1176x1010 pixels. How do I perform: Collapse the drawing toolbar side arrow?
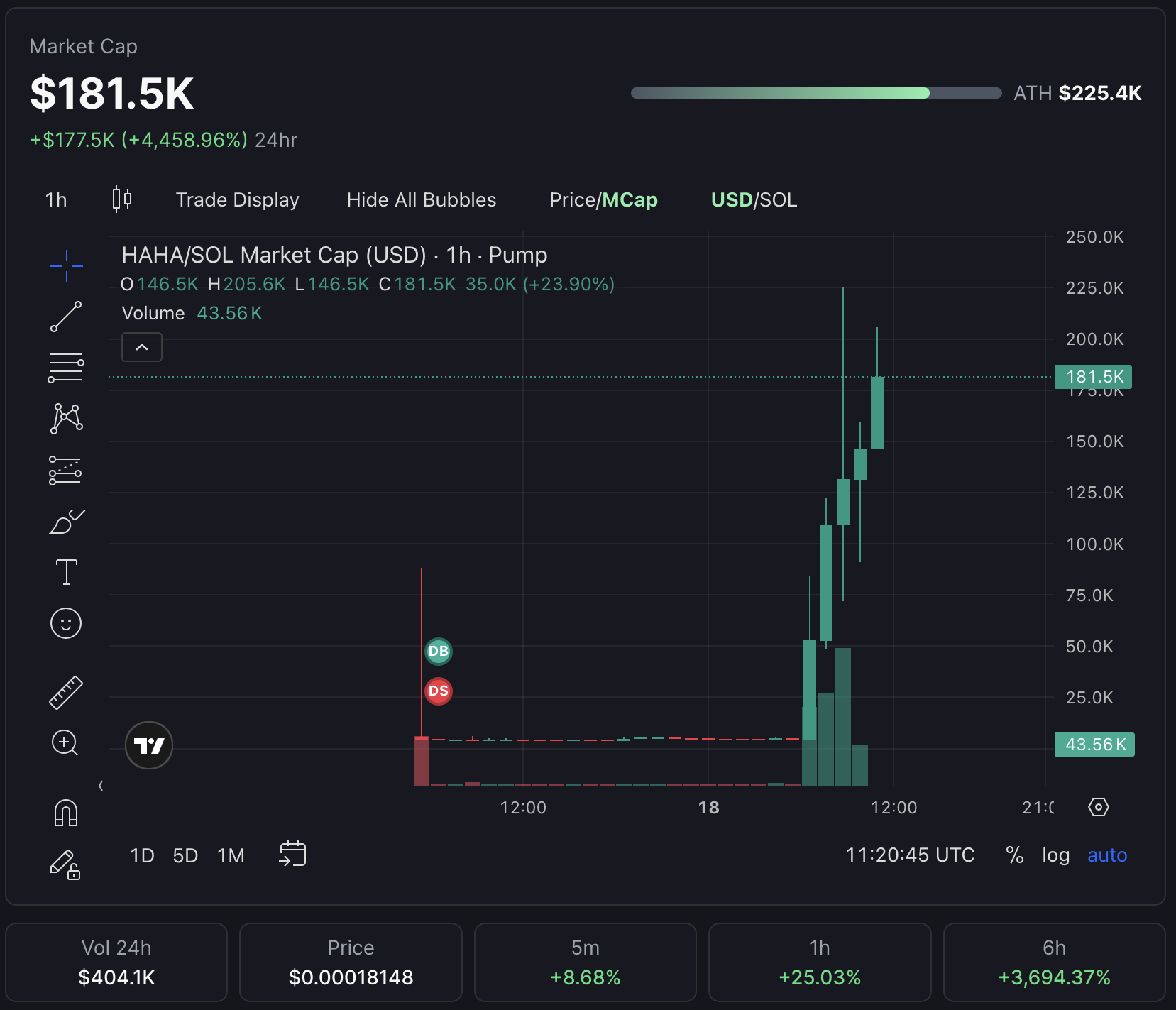click(101, 786)
